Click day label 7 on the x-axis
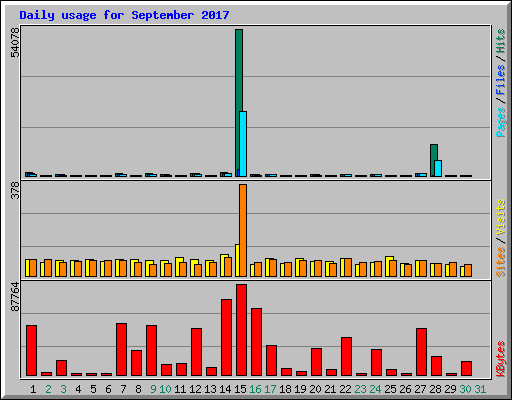Image resolution: width=512 pixels, height=400 pixels. [123, 389]
